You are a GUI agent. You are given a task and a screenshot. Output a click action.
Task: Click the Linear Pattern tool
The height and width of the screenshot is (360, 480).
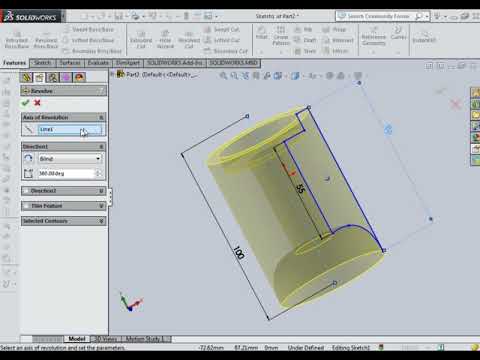[281, 36]
